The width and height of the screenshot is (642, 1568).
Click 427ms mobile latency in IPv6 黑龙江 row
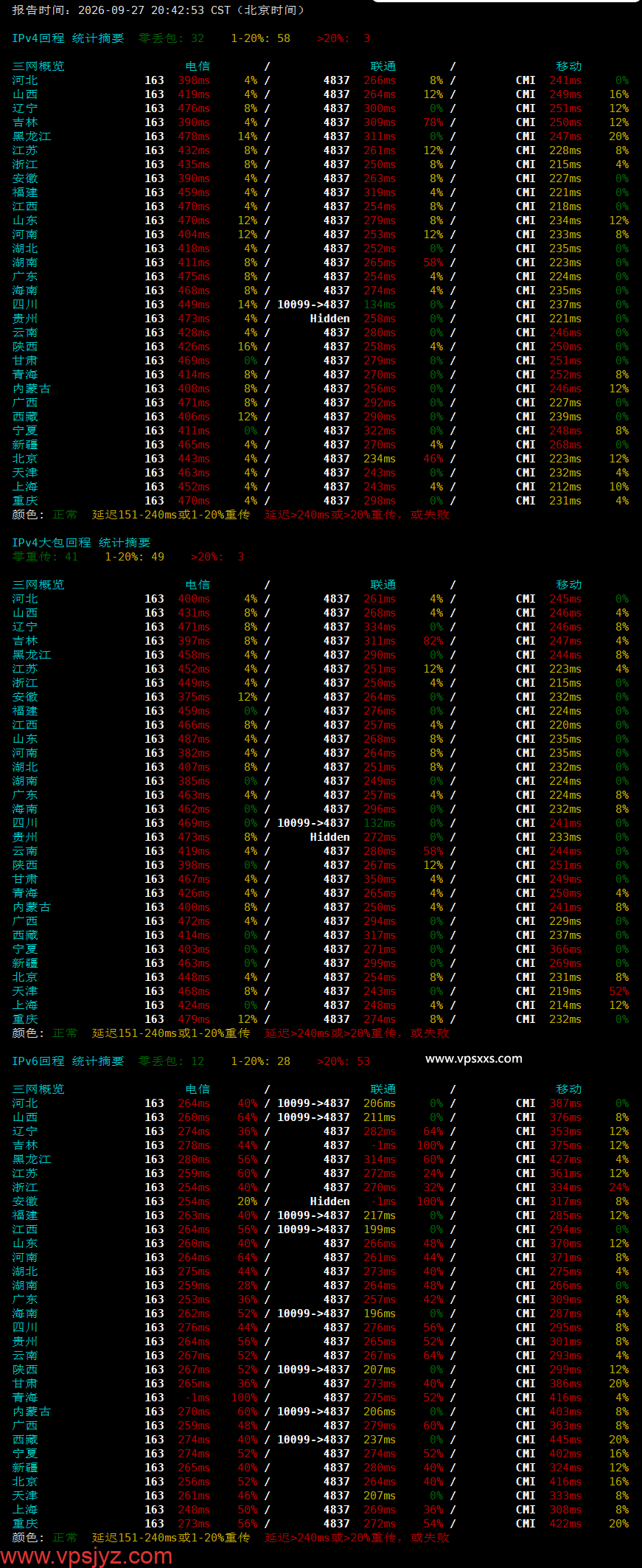(565, 1159)
